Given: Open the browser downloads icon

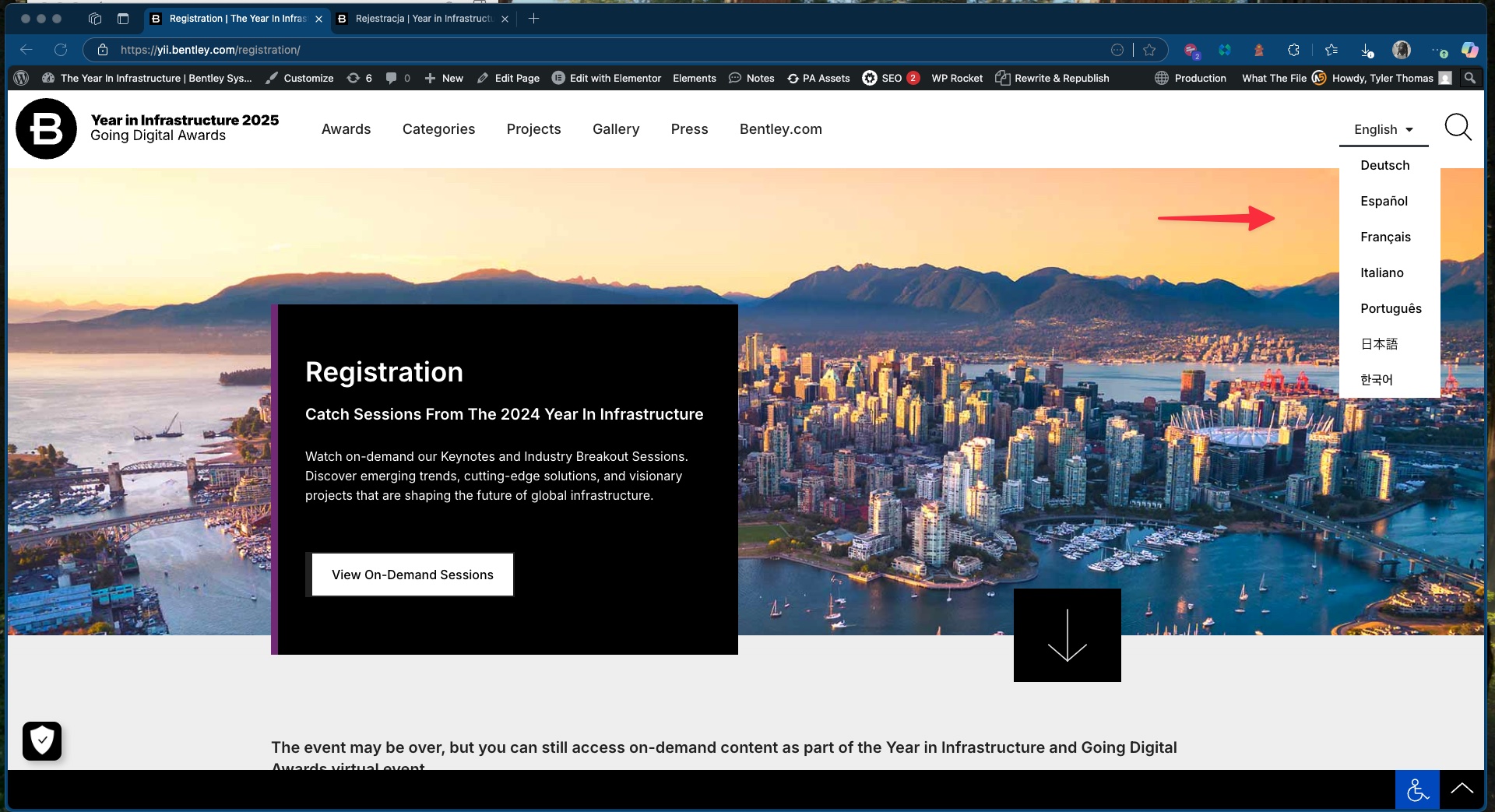Looking at the screenshot, I should pyautogui.click(x=1367, y=50).
